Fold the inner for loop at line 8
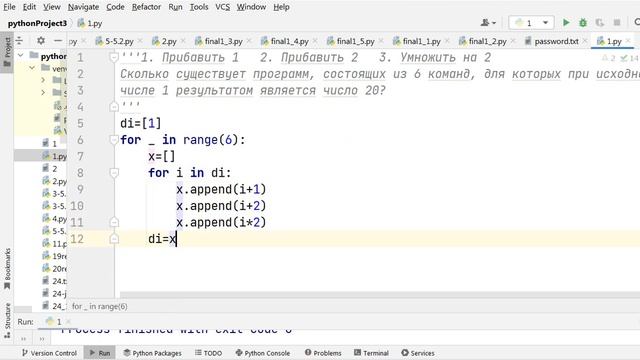Viewport: 640px width, 360px height. [x=114, y=173]
